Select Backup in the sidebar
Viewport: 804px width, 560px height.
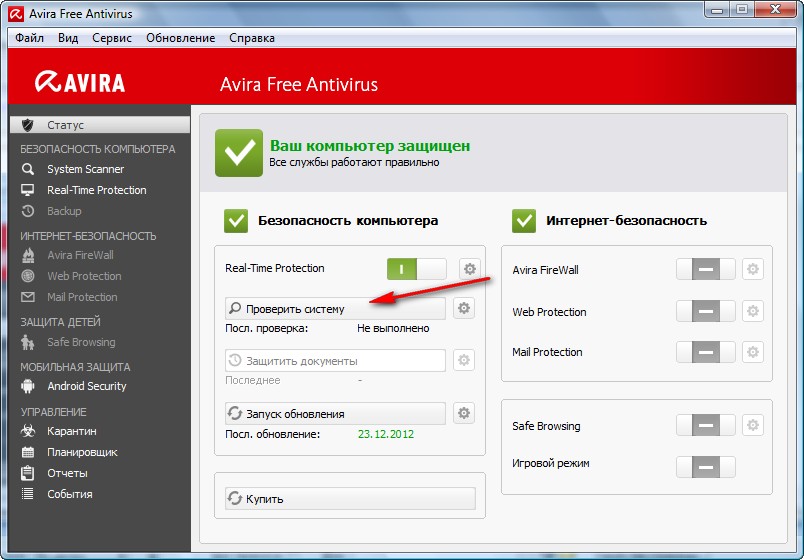[64, 211]
